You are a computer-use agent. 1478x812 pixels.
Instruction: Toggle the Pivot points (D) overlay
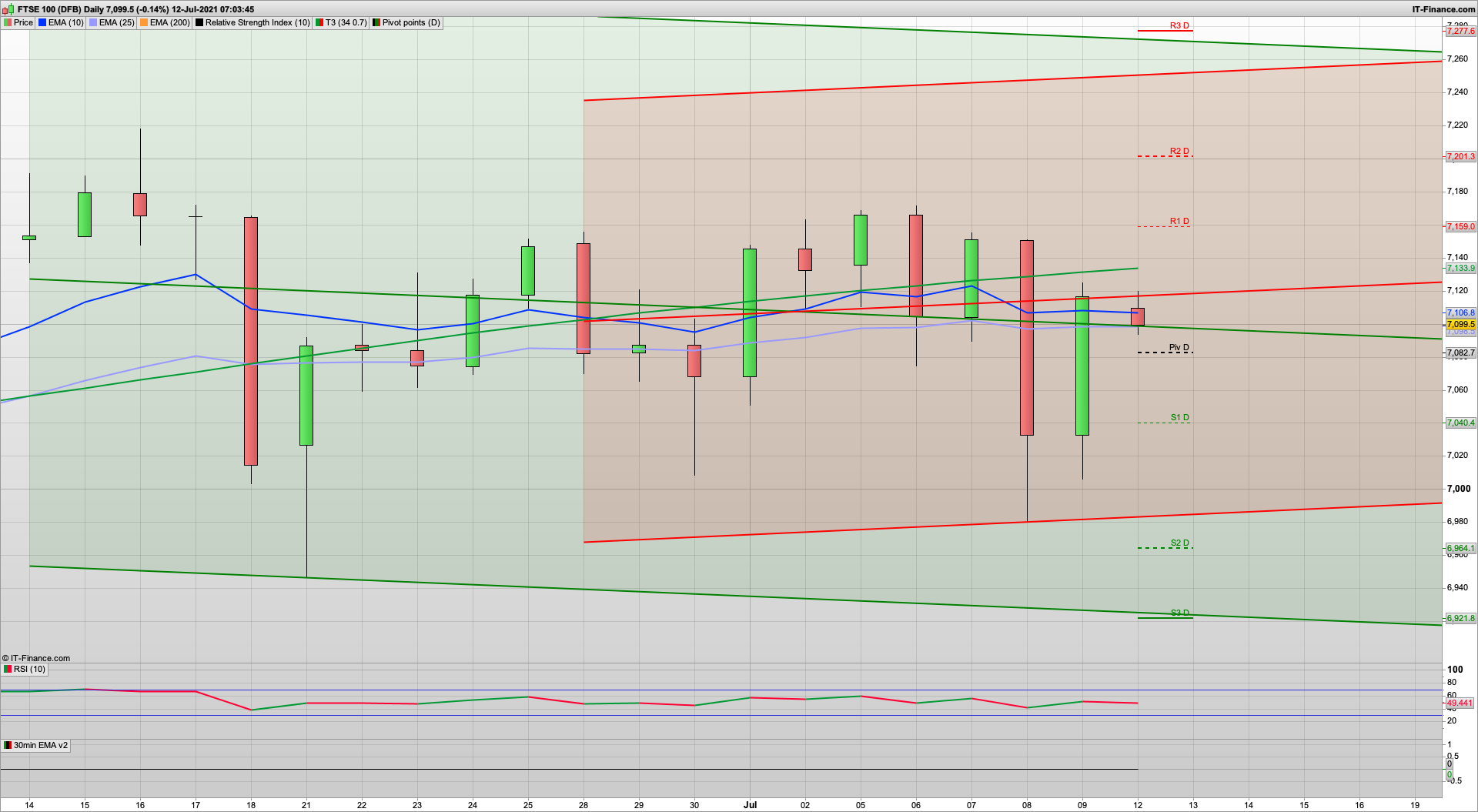pos(376,22)
